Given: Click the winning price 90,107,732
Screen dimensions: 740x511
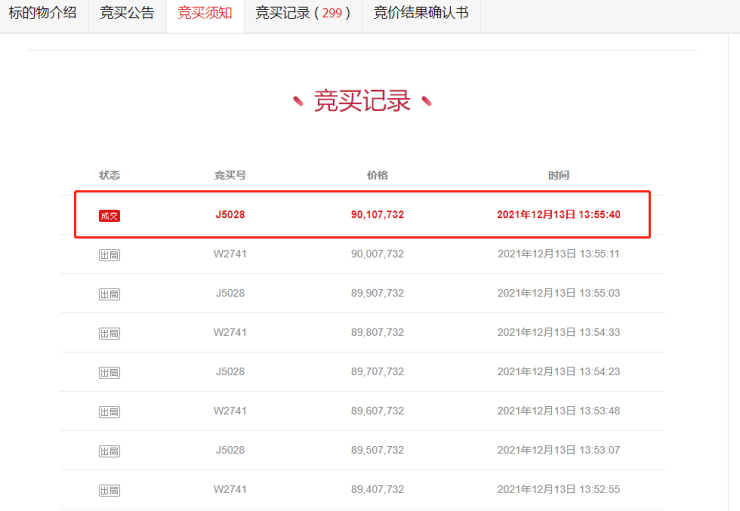Looking at the screenshot, I should click(x=377, y=215).
